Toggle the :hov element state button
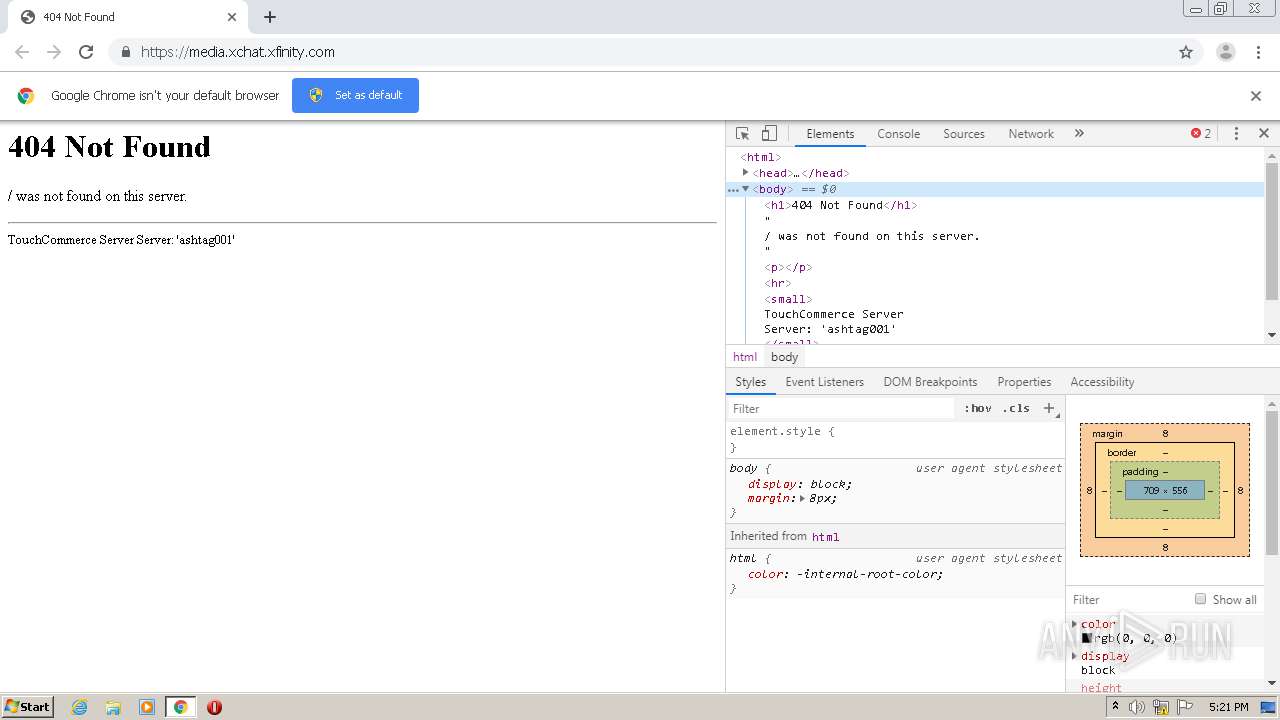 pyautogui.click(x=978, y=408)
